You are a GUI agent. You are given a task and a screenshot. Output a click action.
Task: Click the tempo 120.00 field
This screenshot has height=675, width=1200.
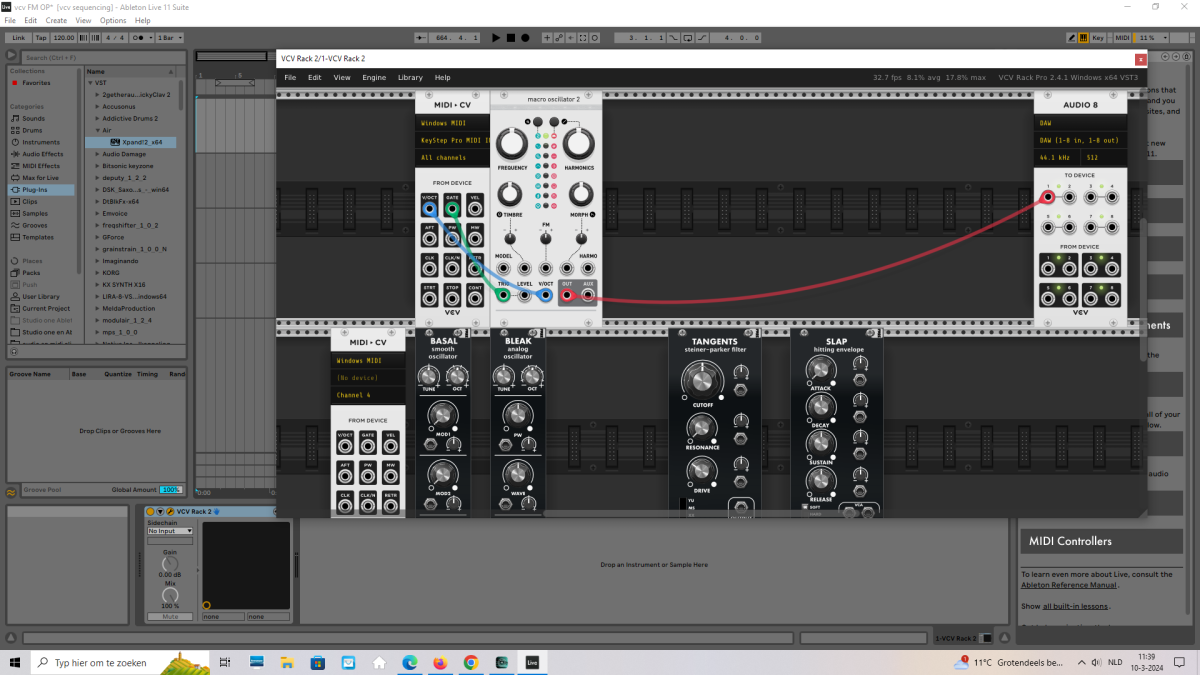pos(63,37)
